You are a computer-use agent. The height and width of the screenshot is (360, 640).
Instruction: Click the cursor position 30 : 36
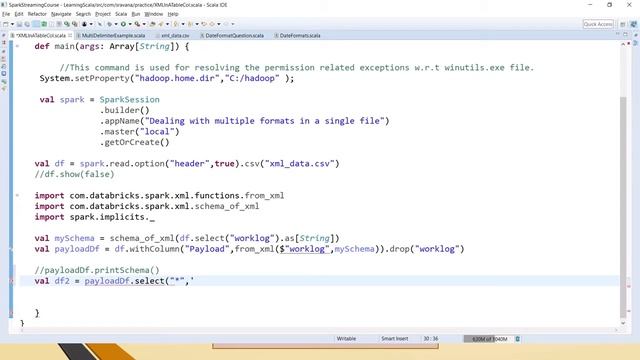(x=431, y=339)
